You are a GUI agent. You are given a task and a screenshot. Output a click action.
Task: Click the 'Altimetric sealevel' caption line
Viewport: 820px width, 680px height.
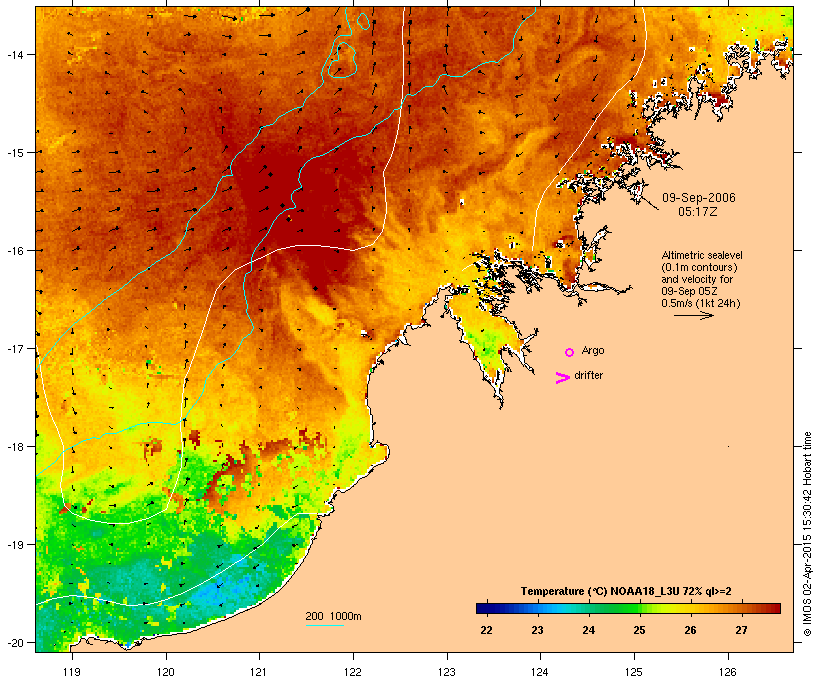702,255
